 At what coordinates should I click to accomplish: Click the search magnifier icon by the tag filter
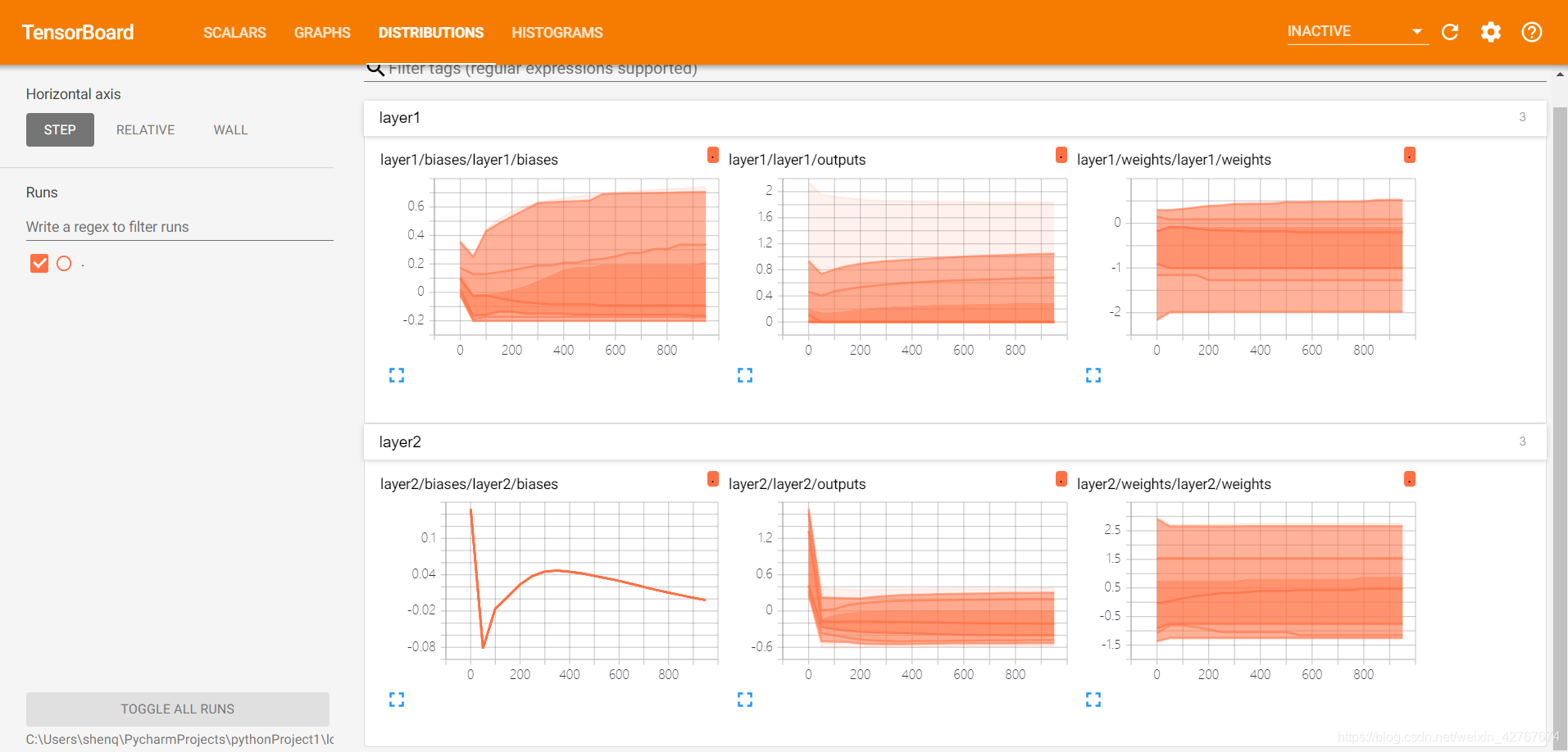point(375,69)
